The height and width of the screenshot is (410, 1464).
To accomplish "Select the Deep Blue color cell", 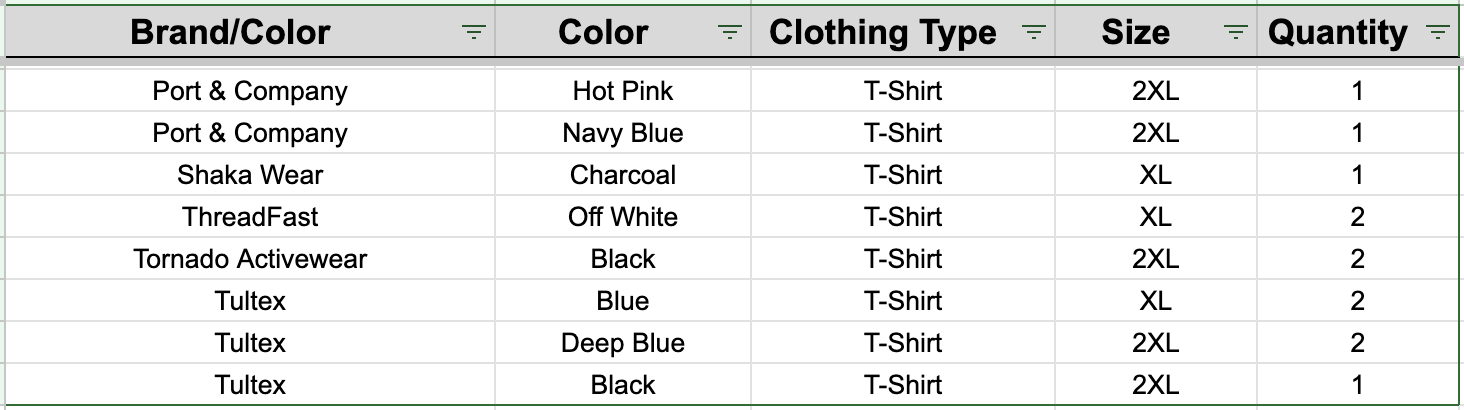I will click(x=623, y=343).
